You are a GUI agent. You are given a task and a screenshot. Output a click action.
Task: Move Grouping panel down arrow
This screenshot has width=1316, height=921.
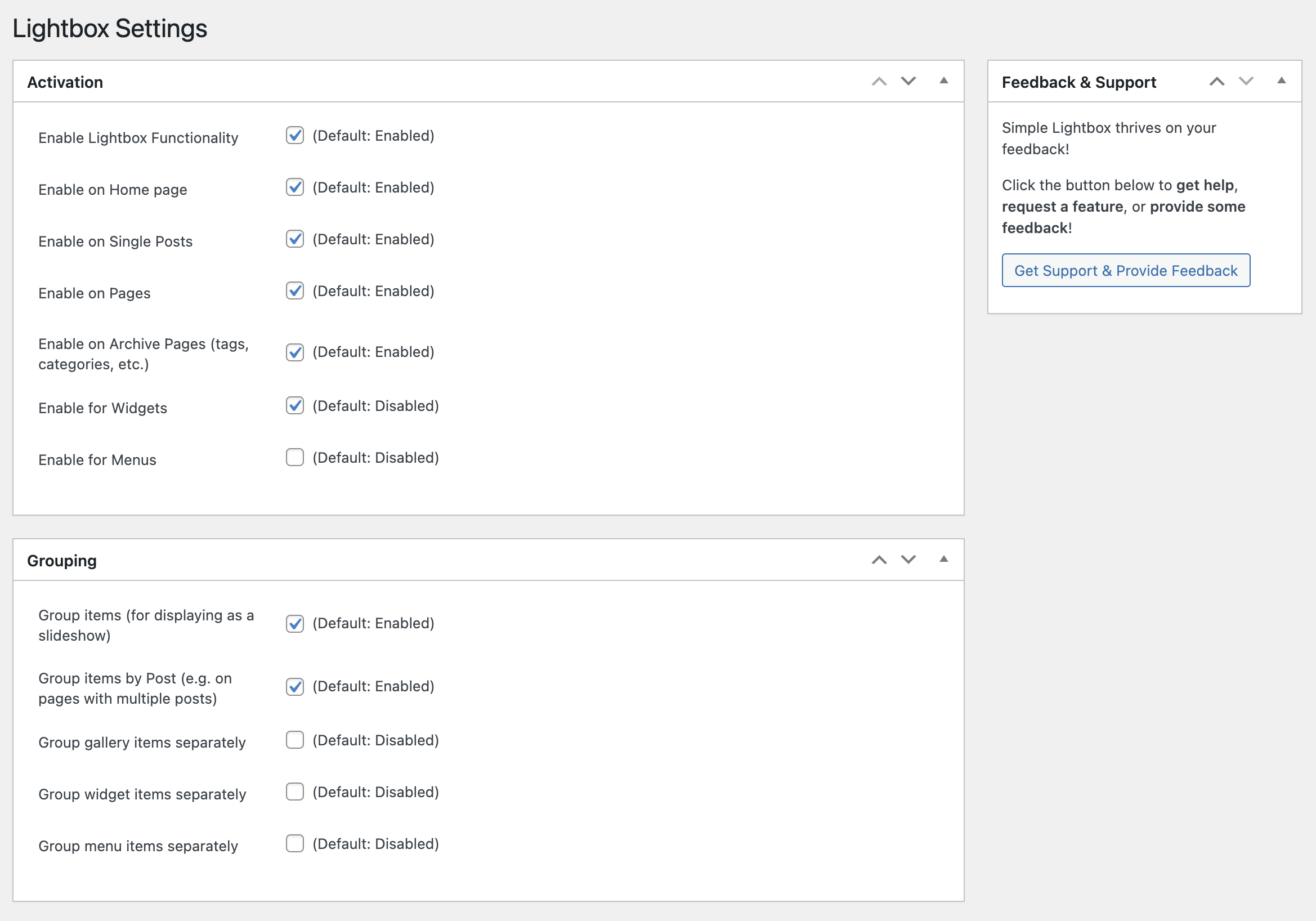click(908, 560)
